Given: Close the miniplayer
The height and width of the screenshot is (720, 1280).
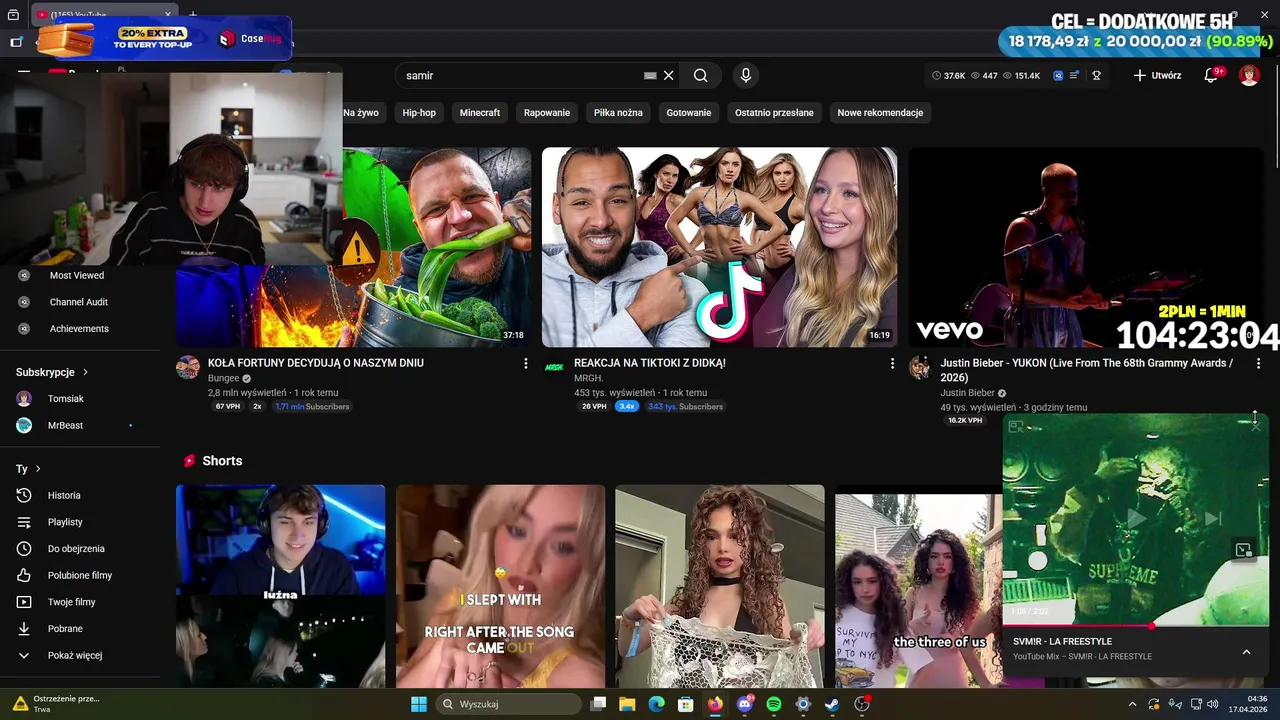Looking at the screenshot, I should point(1255,426).
